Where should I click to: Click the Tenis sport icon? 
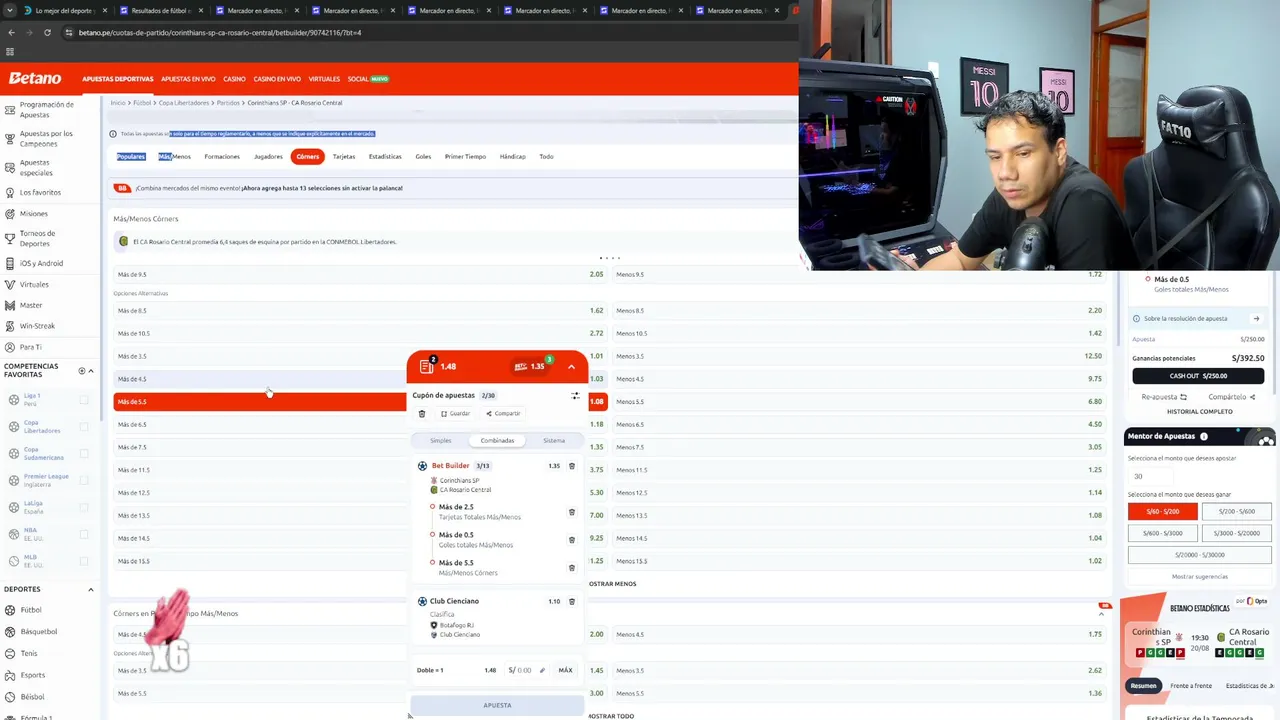[9, 653]
